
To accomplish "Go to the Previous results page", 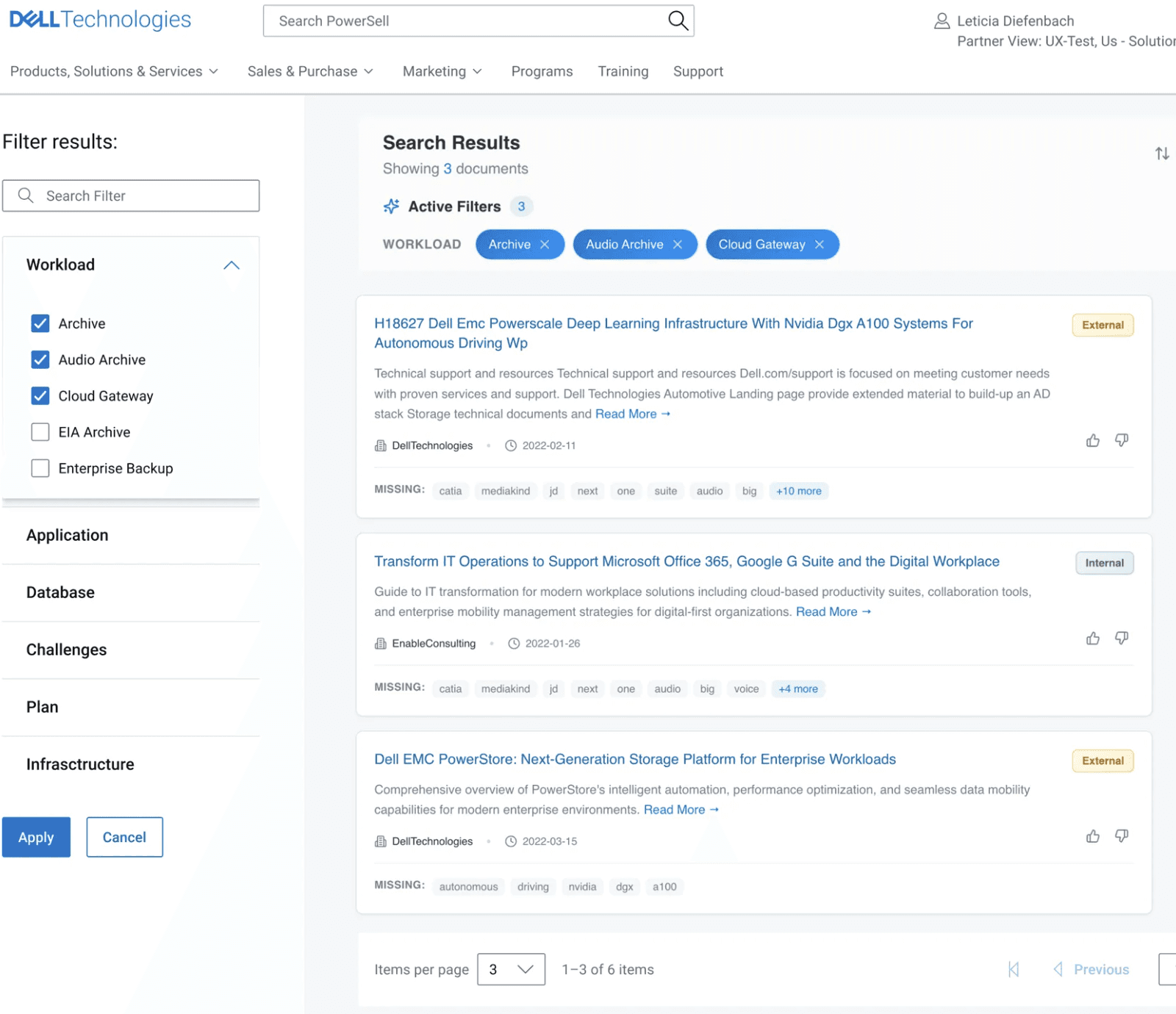I will (1091, 969).
